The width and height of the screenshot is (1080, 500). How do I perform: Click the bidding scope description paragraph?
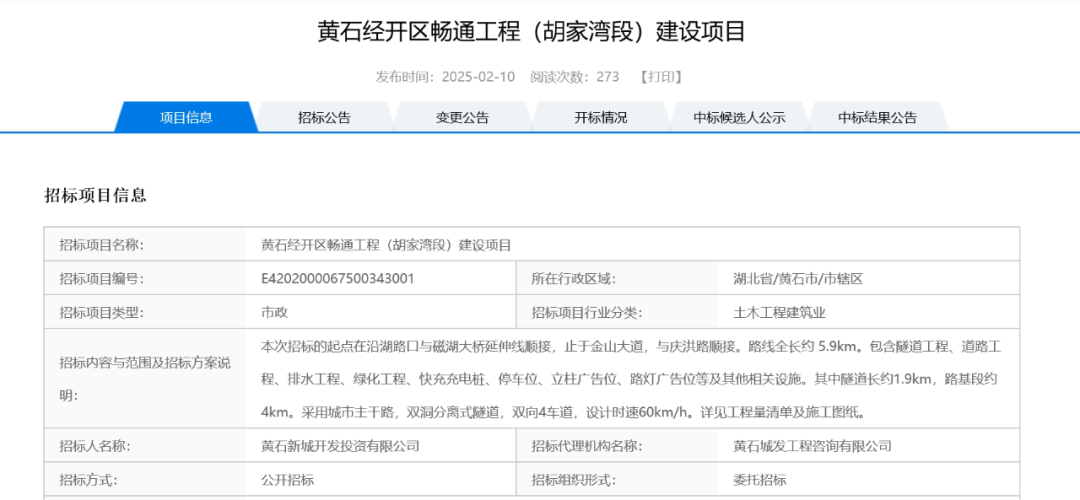click(630, 379)
